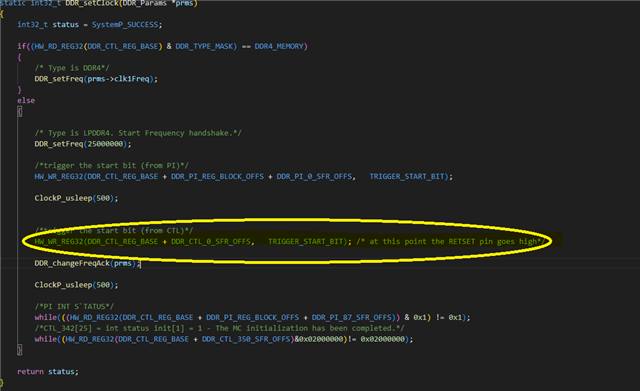The height and width of the screenshot is (391, 640).
Task: Click DDR_CTL_350_SFR_OFFS in the while loop
Action: click(x=246, y=339)
